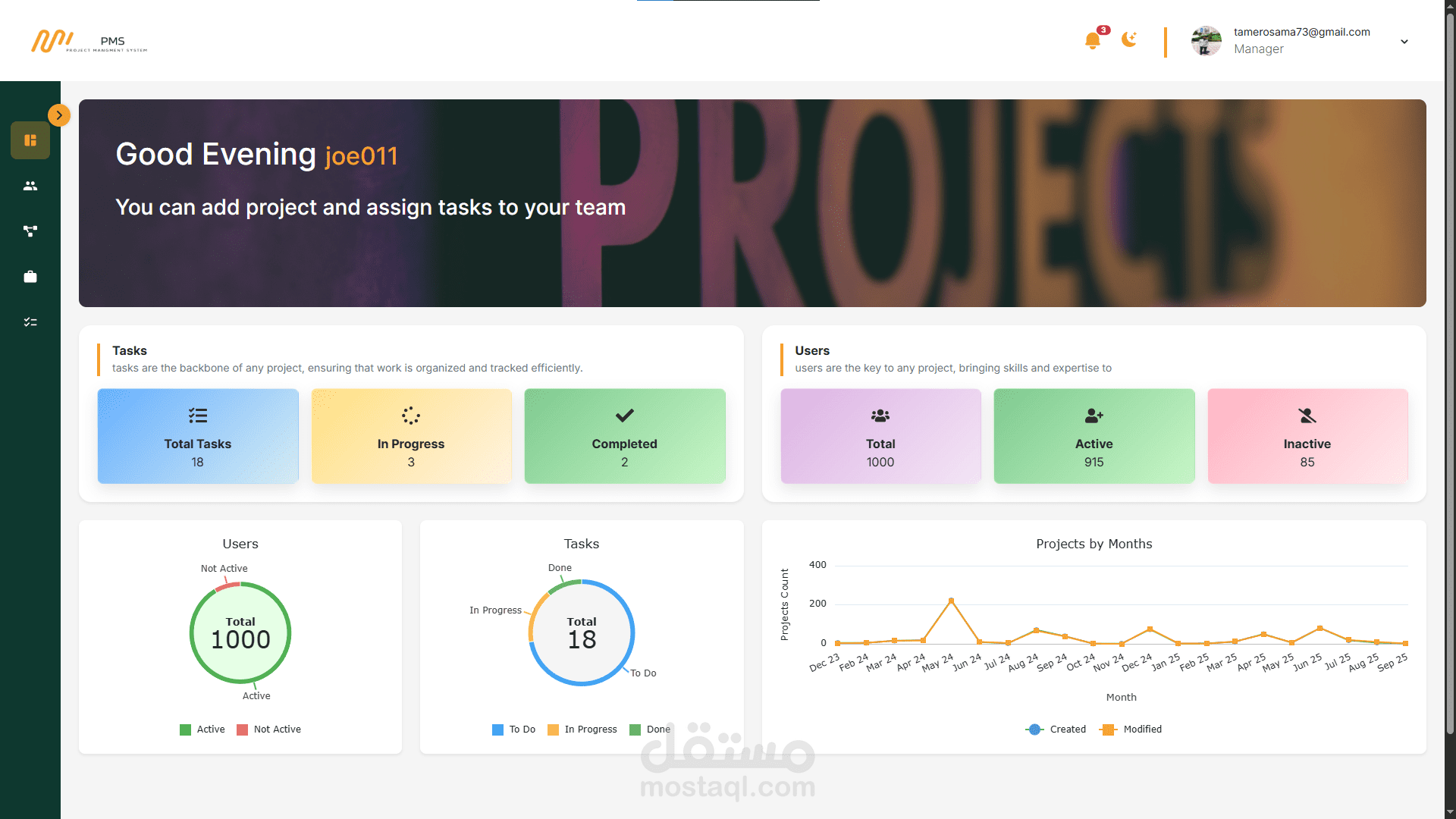Select the Completed card label

click(x=625, y=444)
